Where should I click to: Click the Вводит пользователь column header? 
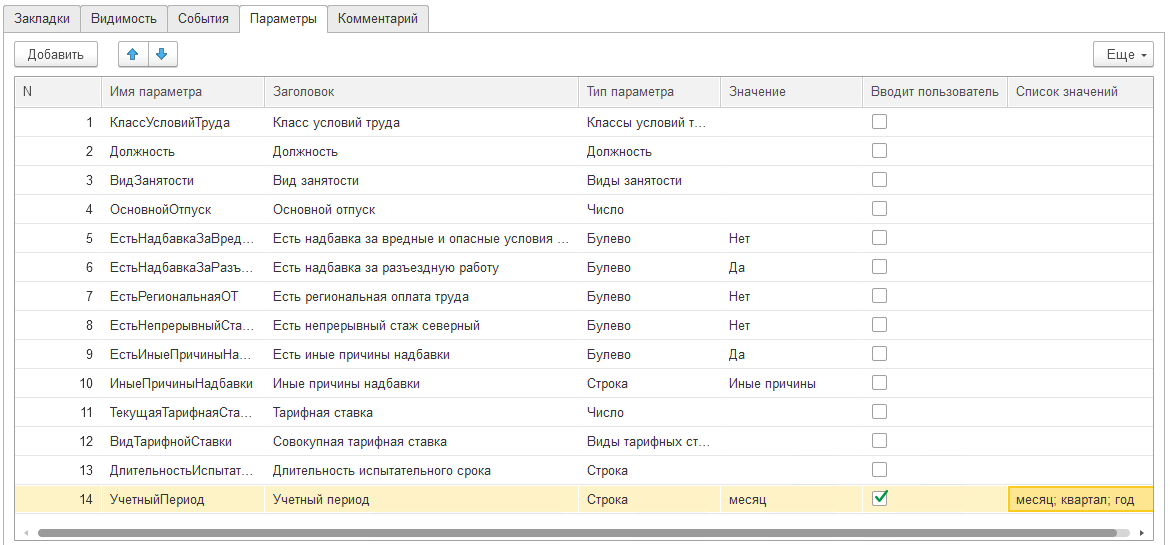935,91
